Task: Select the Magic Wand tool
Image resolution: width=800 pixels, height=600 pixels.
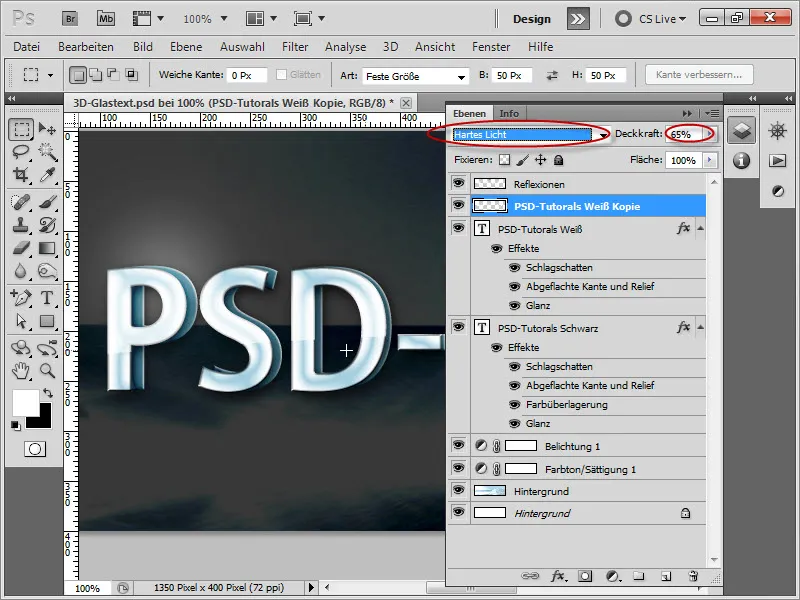Action: (x=47, y=152)
